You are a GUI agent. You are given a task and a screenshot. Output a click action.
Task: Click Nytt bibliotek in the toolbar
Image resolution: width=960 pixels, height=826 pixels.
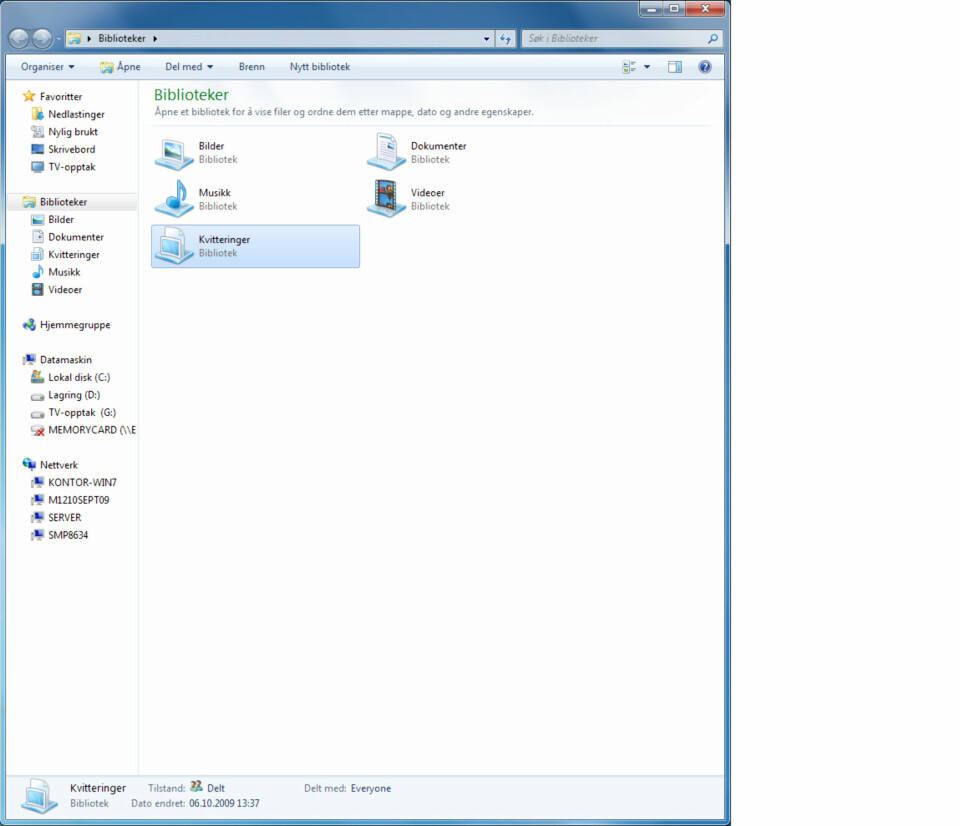[x=319, y=67]
